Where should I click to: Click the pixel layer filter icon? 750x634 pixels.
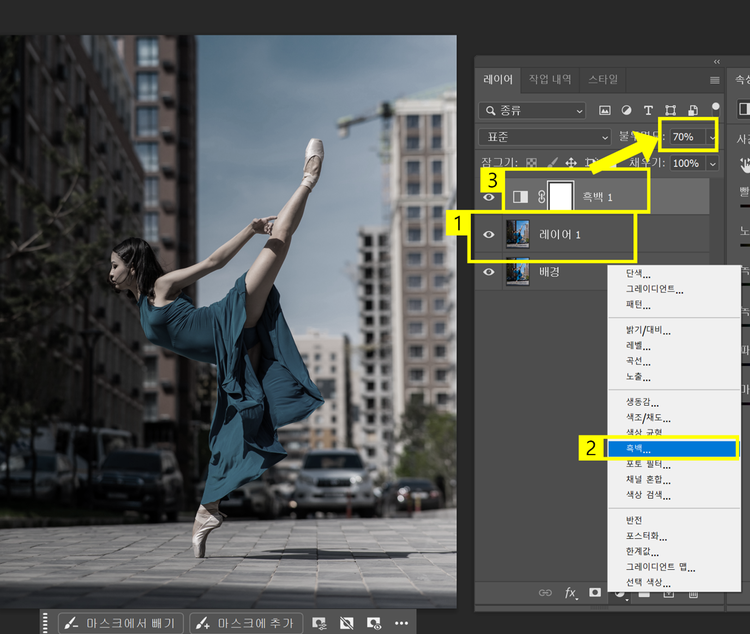click(x=604, y=110)
